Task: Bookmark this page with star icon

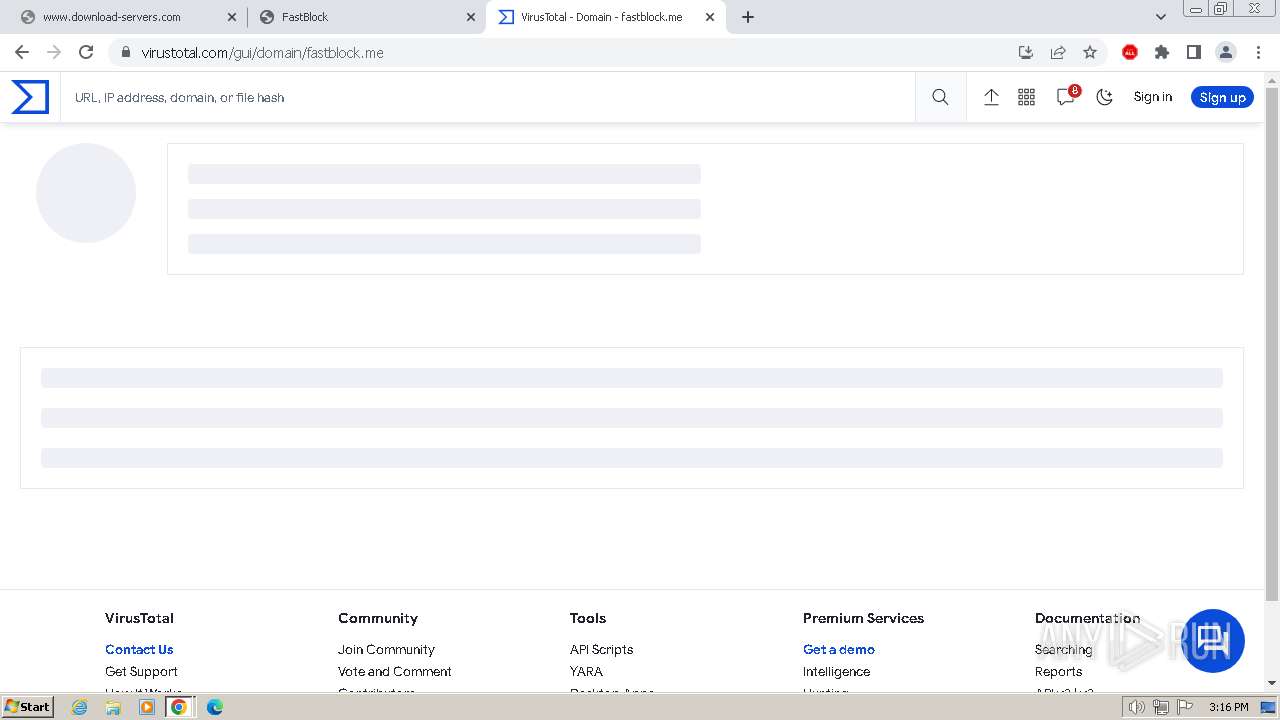Action: click(x=1090, y=52)
